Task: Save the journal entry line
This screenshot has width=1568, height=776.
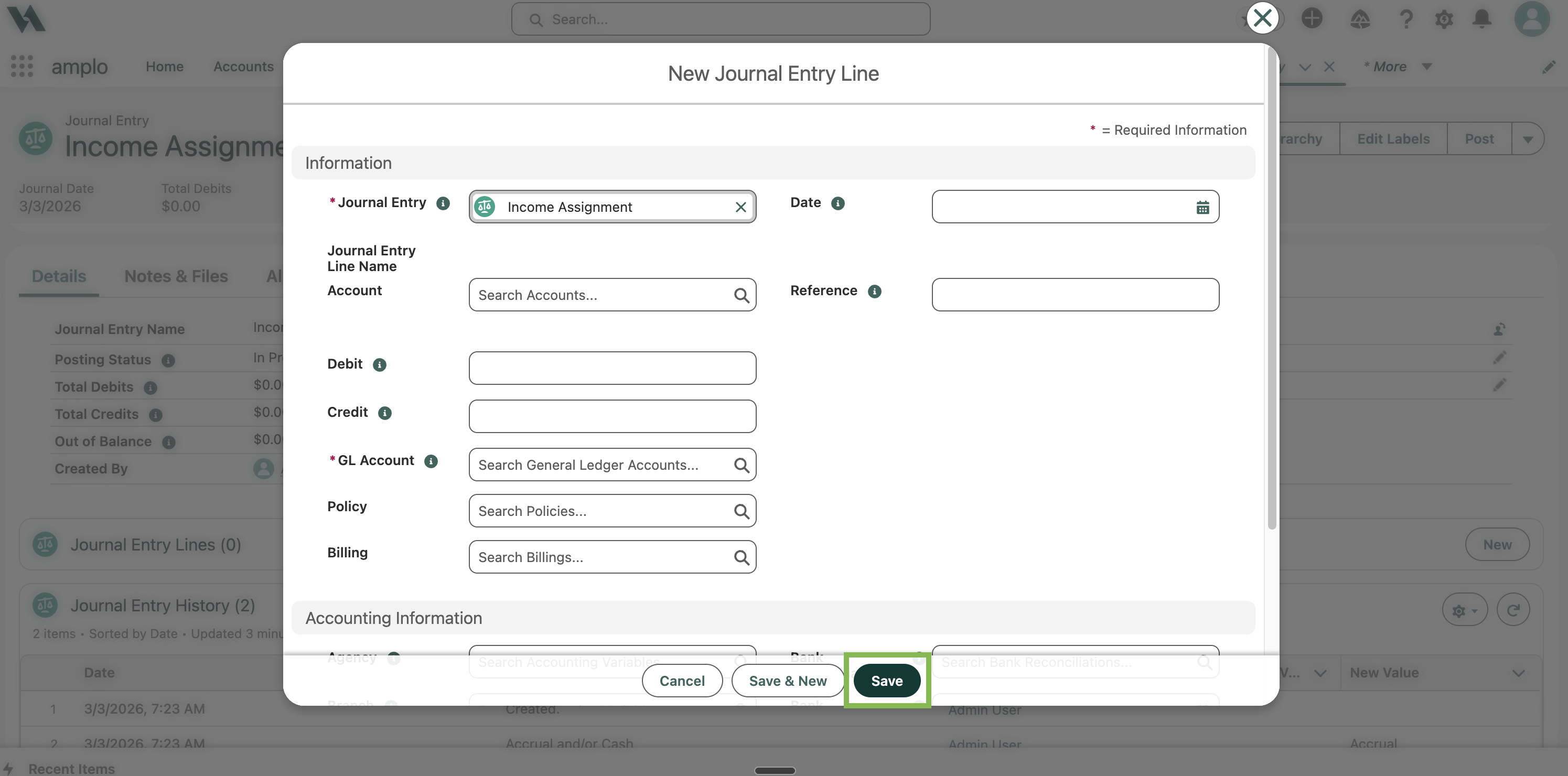Action: click(x=886, y=681)
